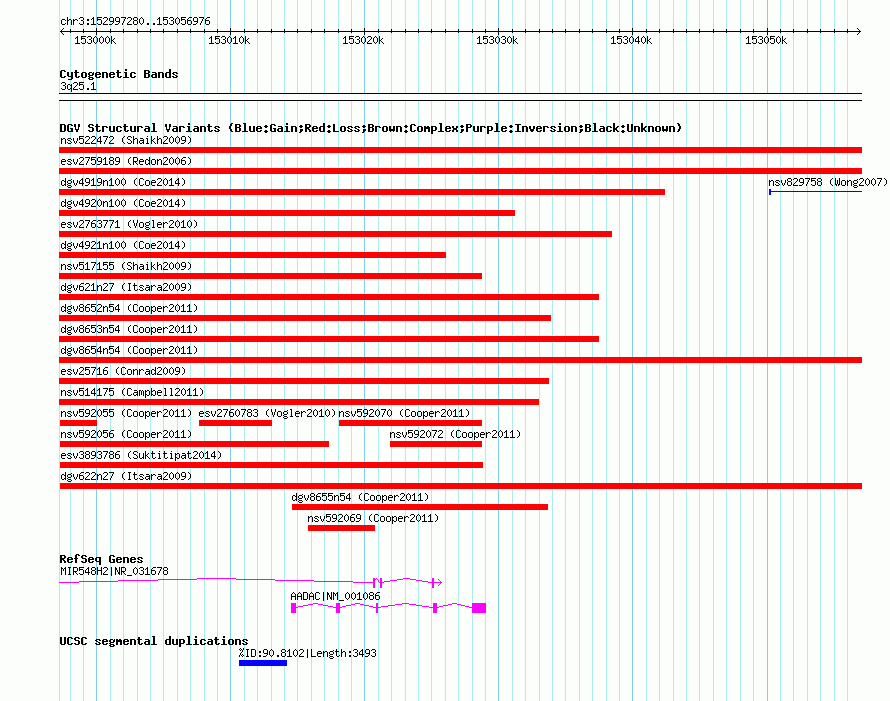Click nsv592069 (Cooper2011) label

click(373, 518)
